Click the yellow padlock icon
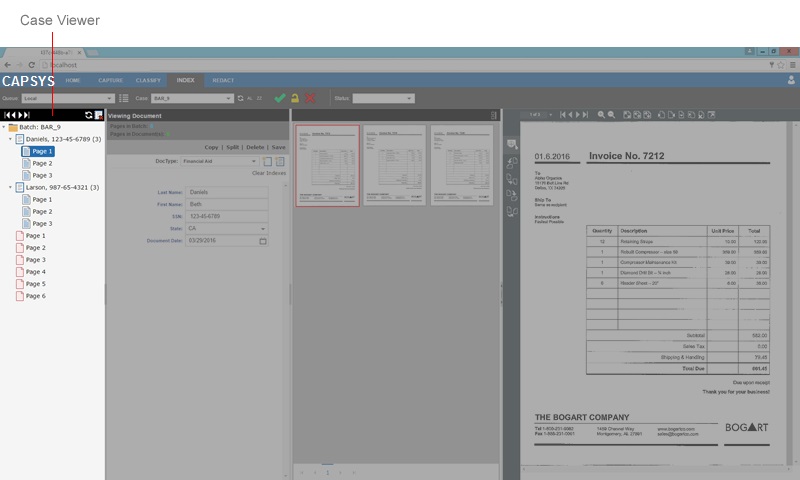The width and height of the screenshot is (800, 480). click(x=295, y=98)
